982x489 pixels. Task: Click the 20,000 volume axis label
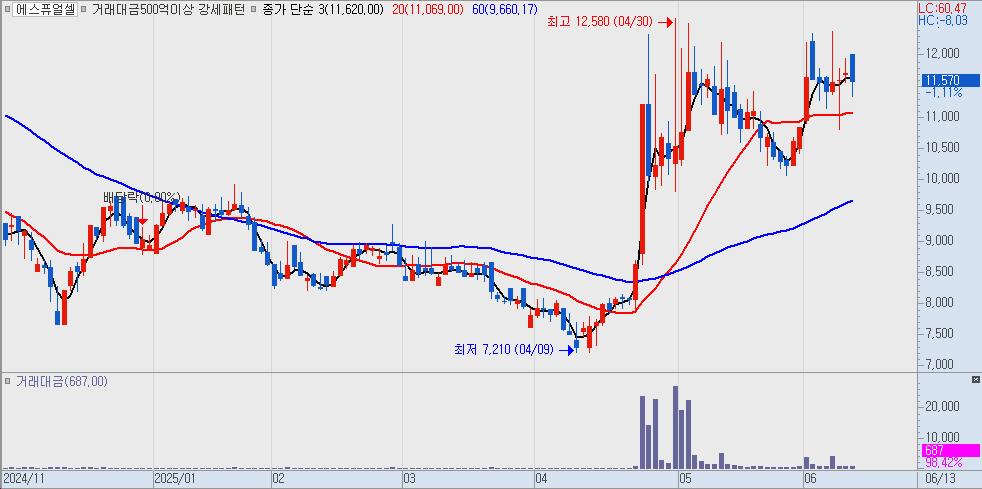coord(941,406)
